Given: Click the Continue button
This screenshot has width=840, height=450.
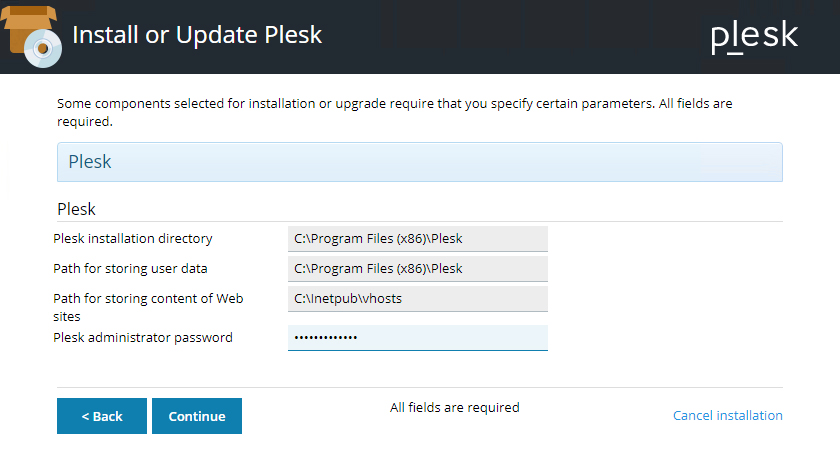Looking at the screenshot, I should pos(197,416).
